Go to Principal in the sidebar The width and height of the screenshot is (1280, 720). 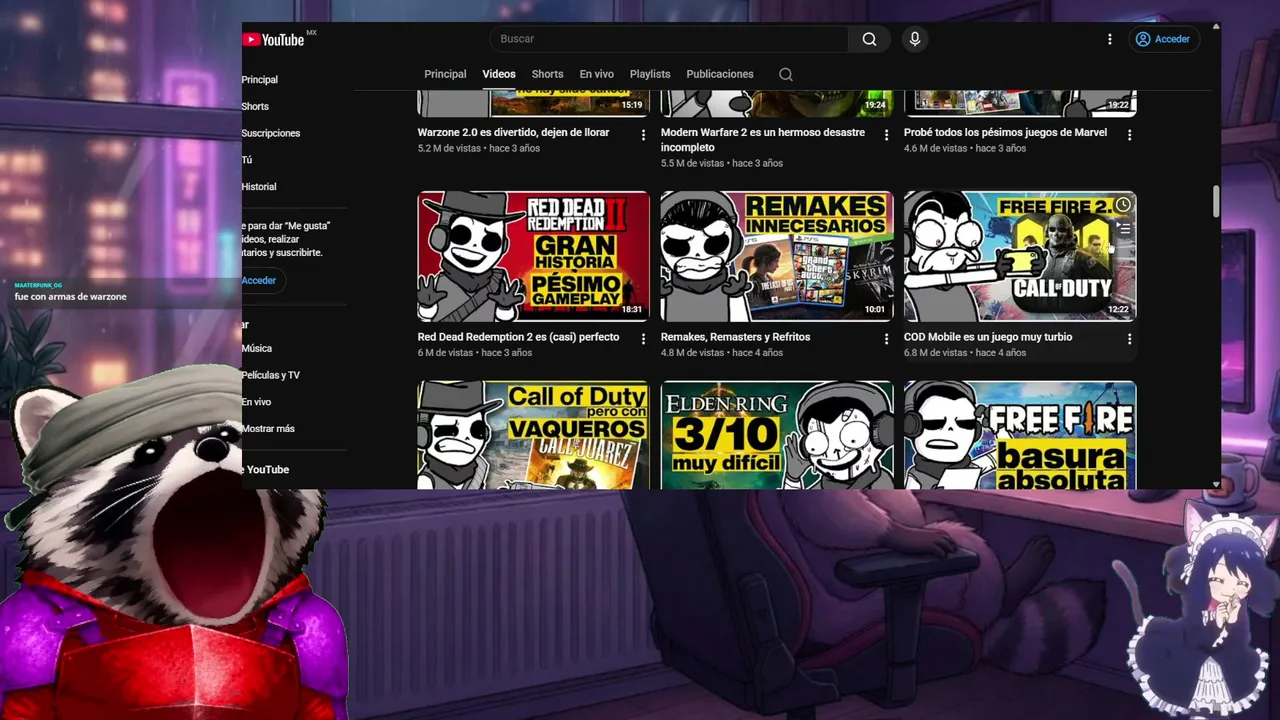coord(260,80)
